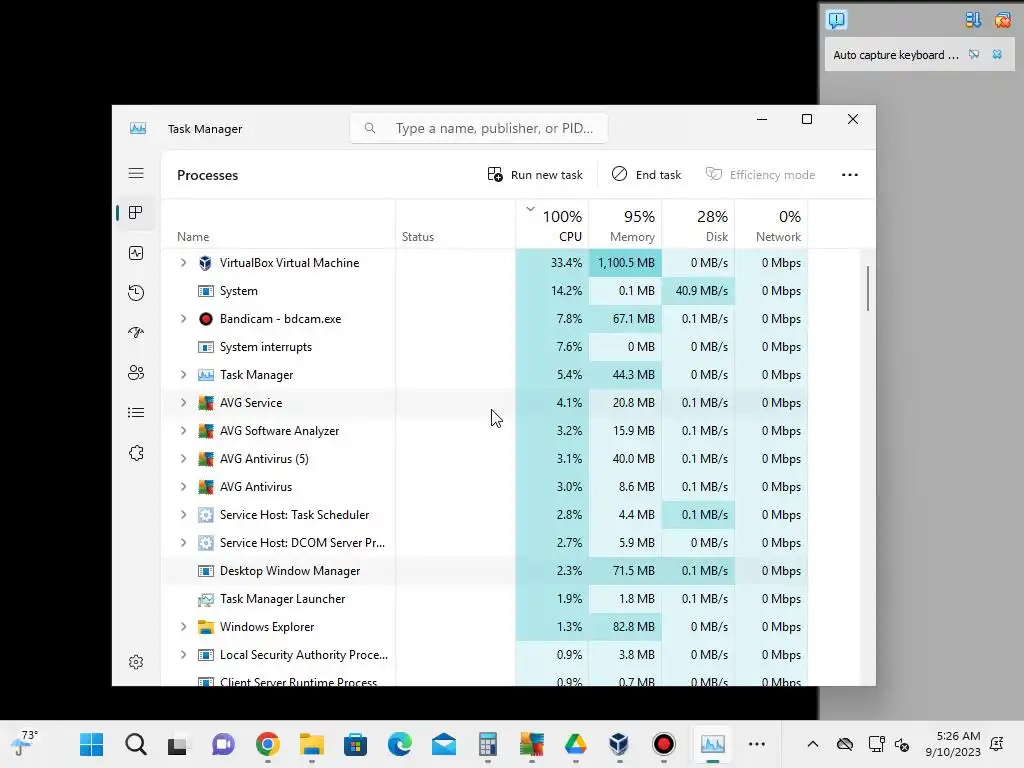Image resolution: width=1024 pixels, height=768 pixels.
Task: Click the 40.9 MB/s disk cell
Action: point(698,291)
